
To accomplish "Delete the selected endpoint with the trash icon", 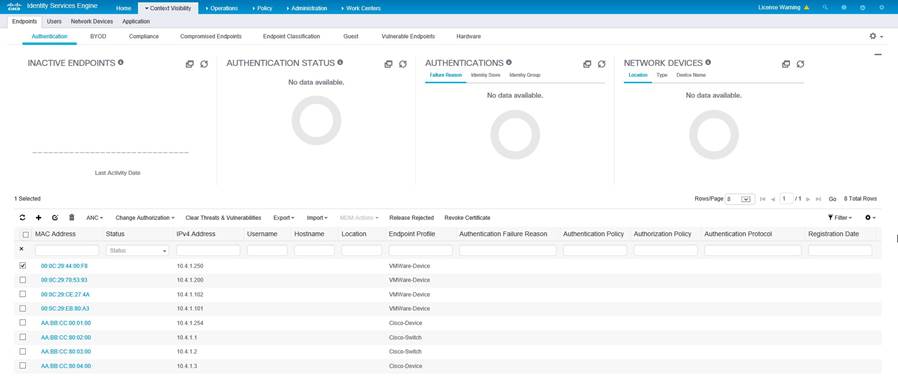I will 72,218.
